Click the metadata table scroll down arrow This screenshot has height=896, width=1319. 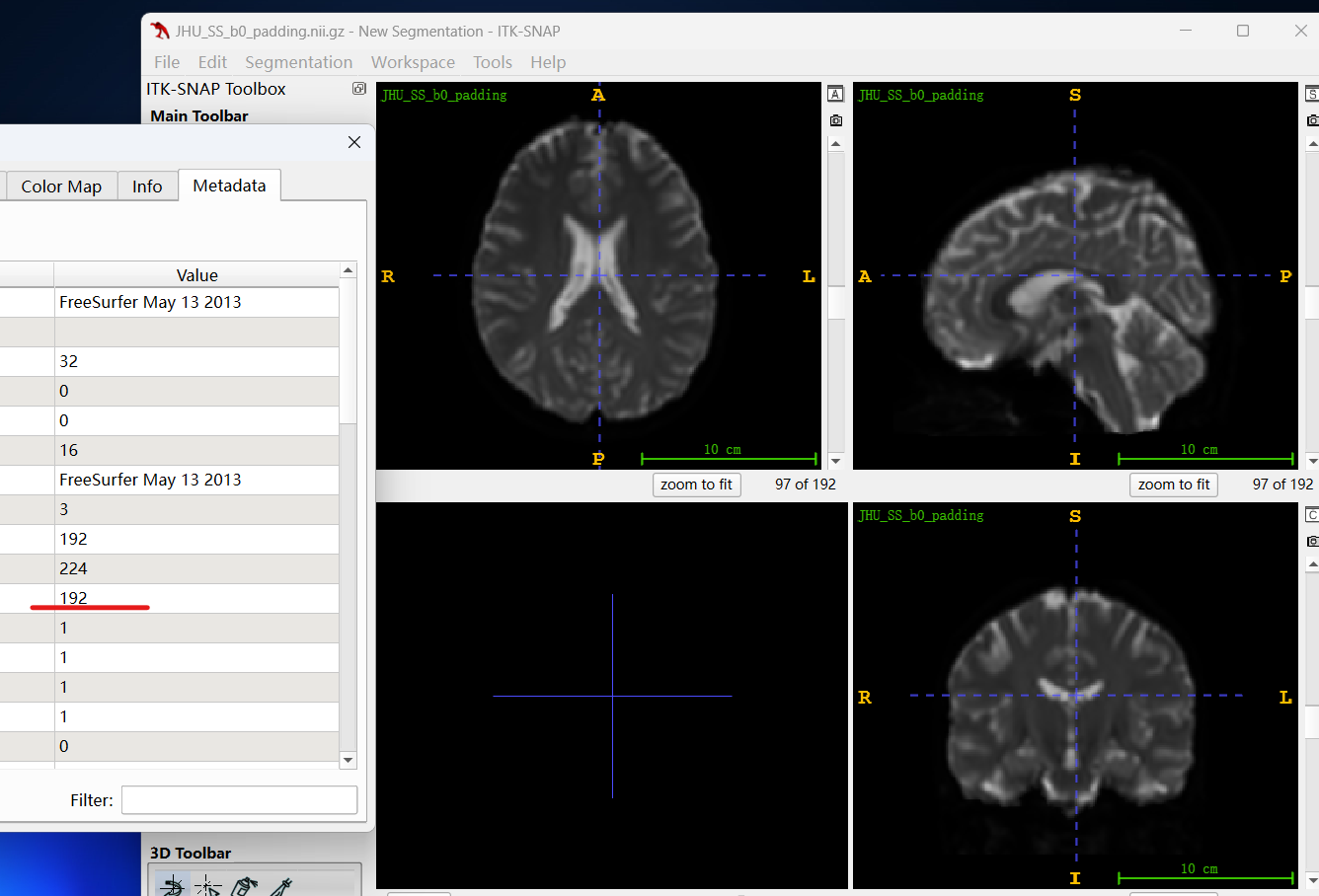[x=348, y=760]
